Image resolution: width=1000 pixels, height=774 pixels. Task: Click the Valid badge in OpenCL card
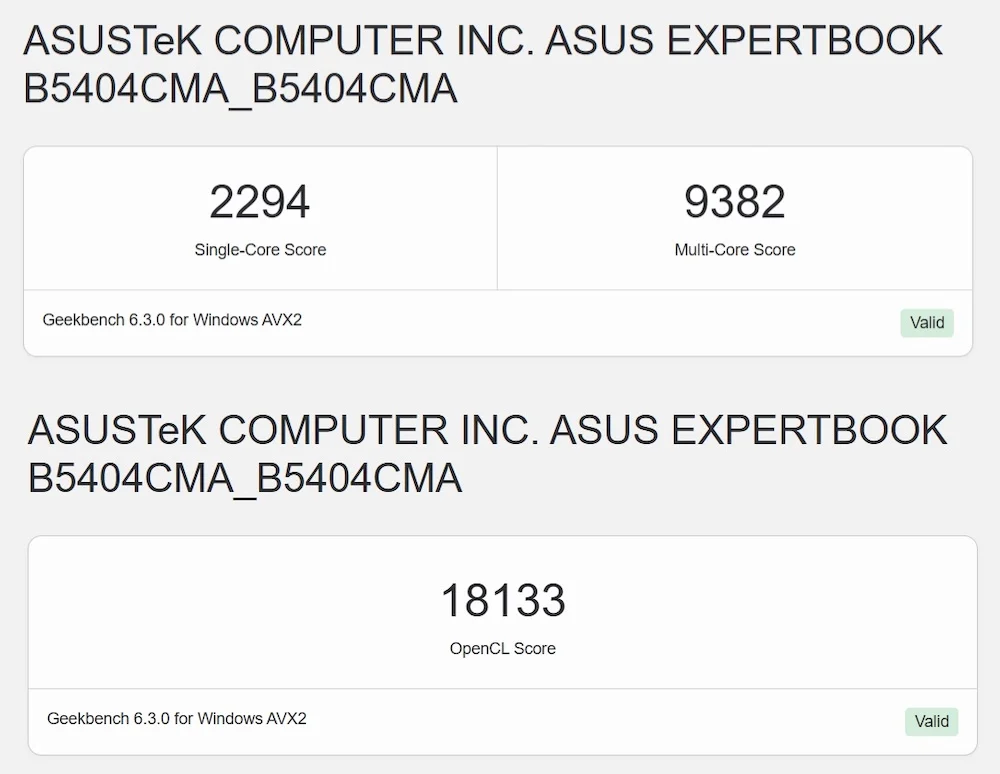(932, 721)
